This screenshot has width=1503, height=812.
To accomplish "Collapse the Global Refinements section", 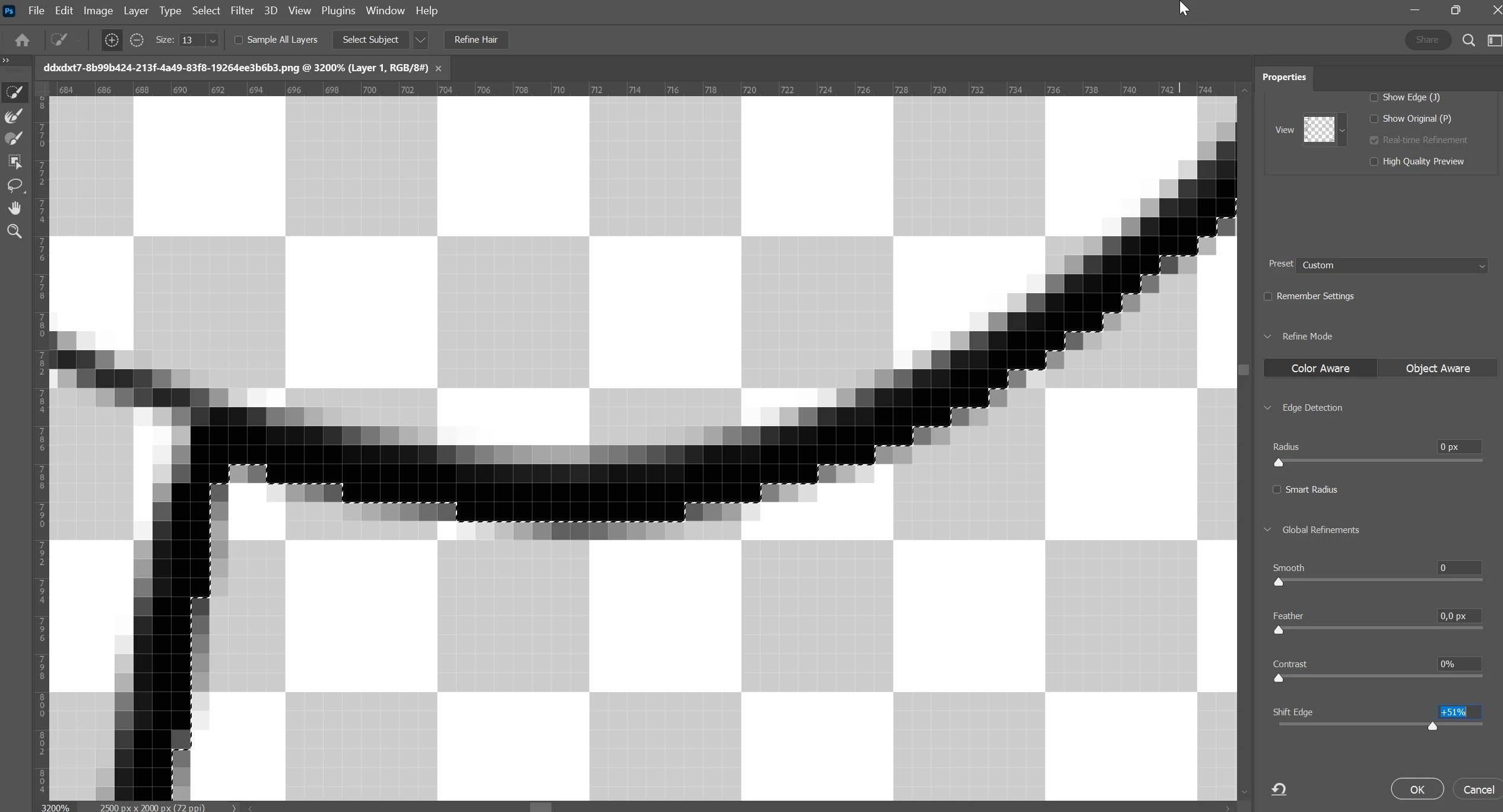I will (x=1268, y=529).
